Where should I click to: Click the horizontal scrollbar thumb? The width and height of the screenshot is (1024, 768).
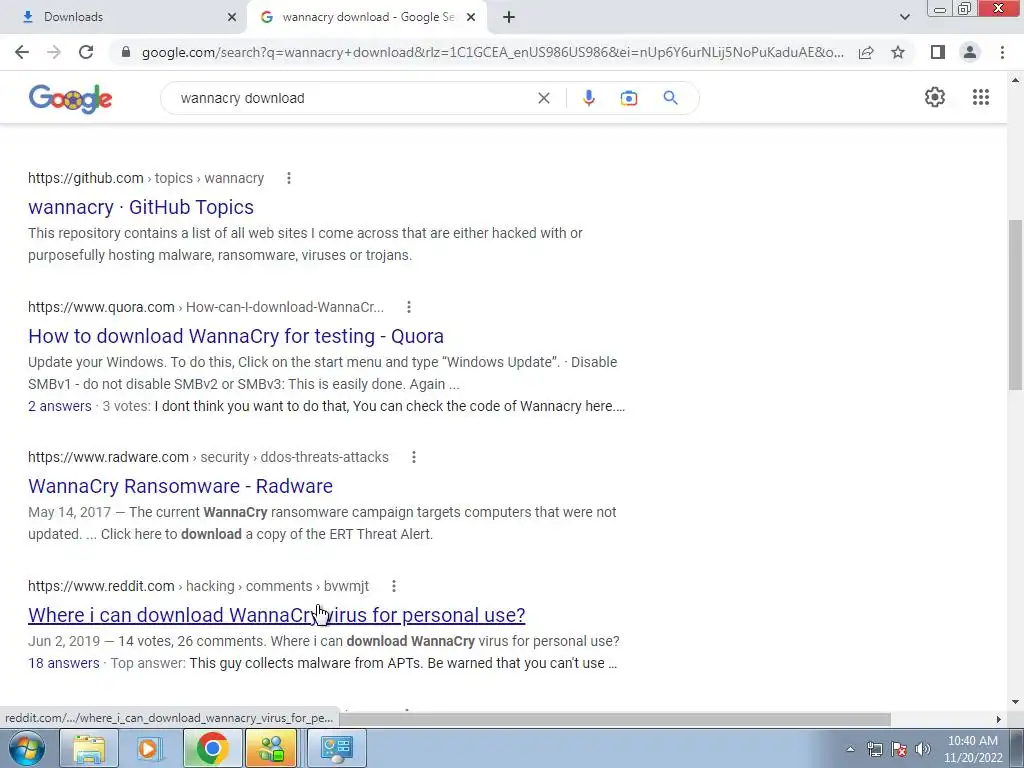pos(615,719)
